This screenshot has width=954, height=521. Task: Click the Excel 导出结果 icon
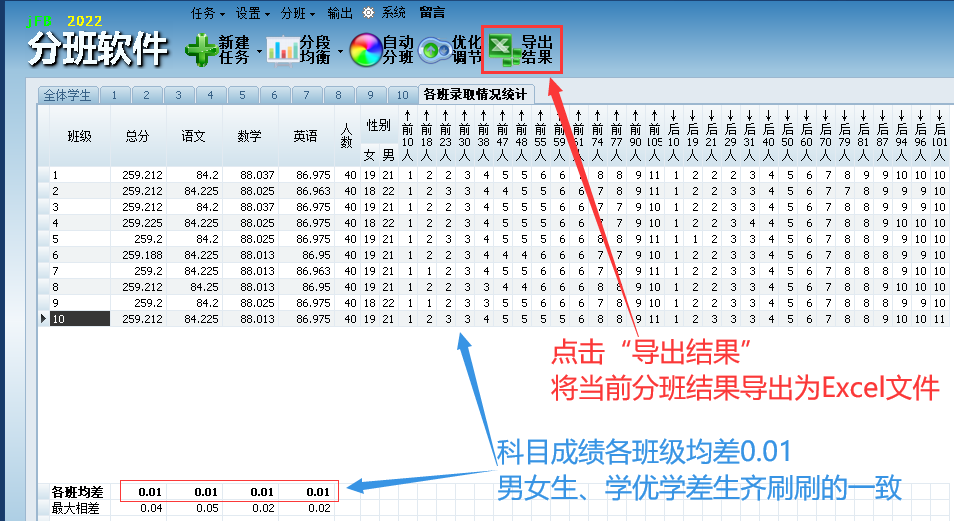click(504, 50)
